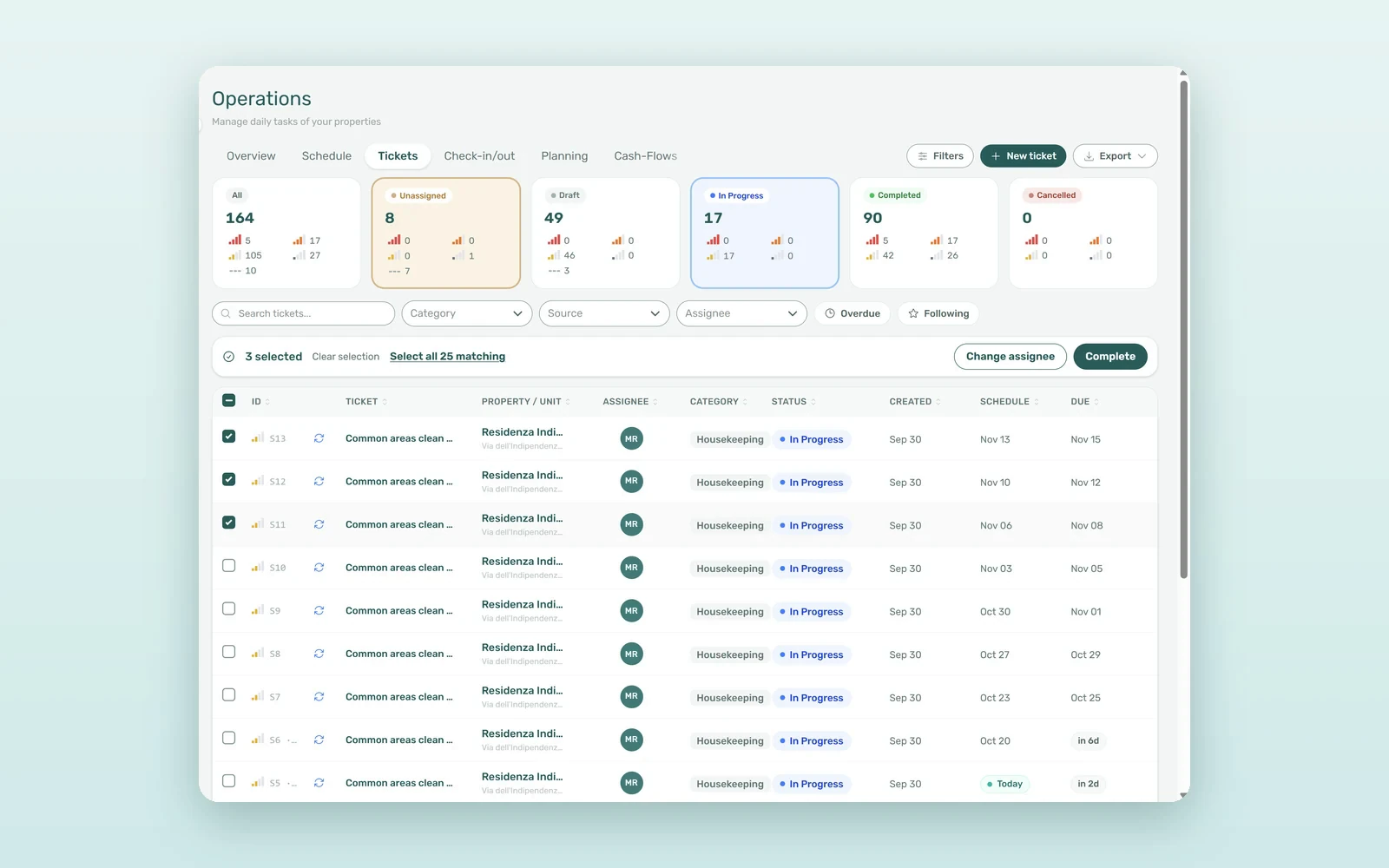The image size is (1389, 868).
Task: Click the recurring icon on ticket S7
Action: (319, 697)
